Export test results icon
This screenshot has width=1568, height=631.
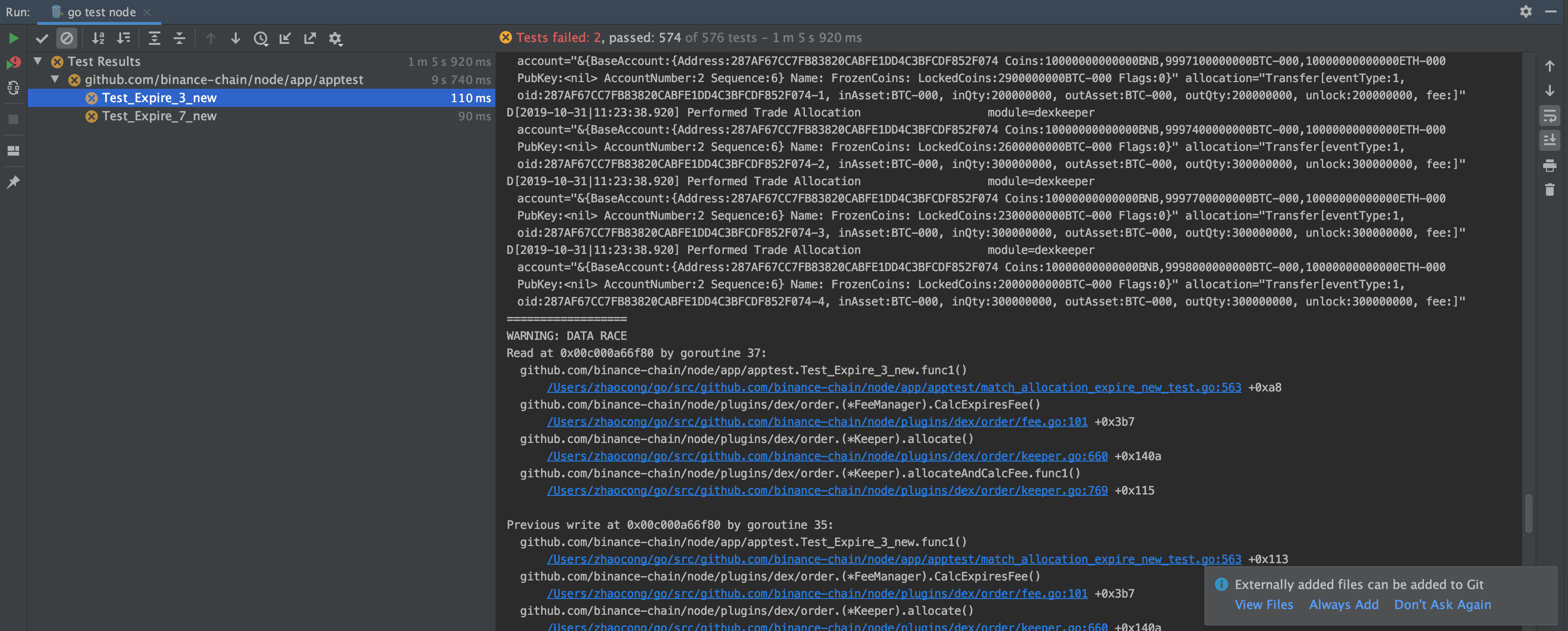coord(310,38)
